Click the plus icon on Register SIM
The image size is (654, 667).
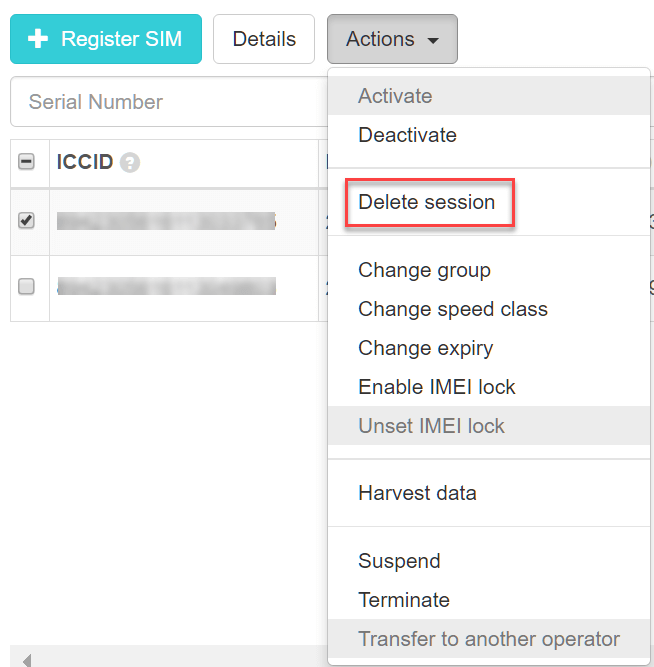click(x=38, y=39)
